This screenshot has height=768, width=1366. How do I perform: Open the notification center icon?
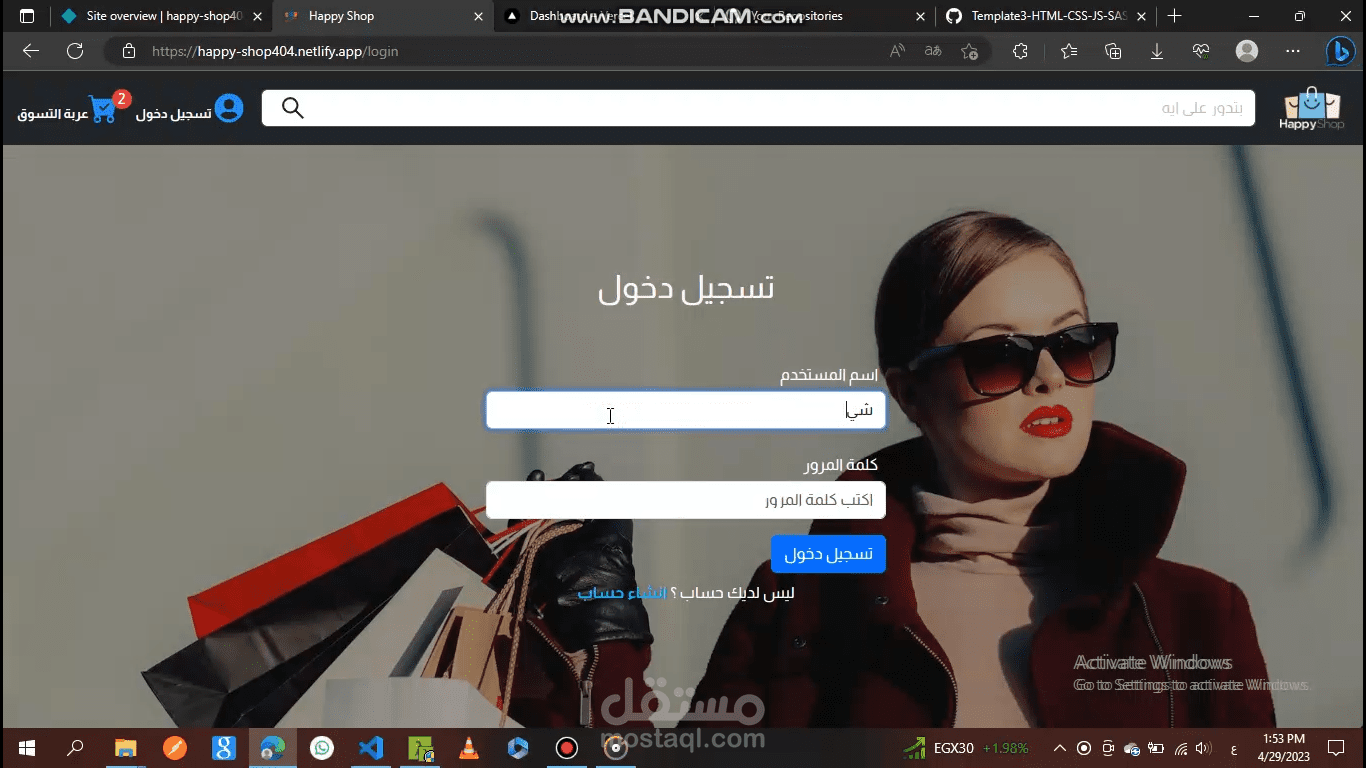point(1336,748)
